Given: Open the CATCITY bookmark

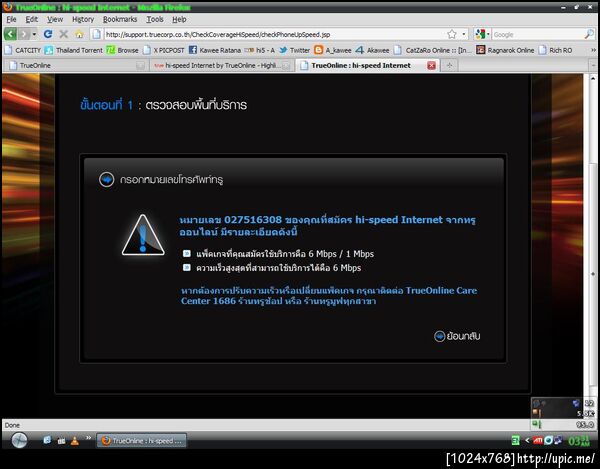Looking at the screenshot, I should pyautogui.click(x=23, y=50).
